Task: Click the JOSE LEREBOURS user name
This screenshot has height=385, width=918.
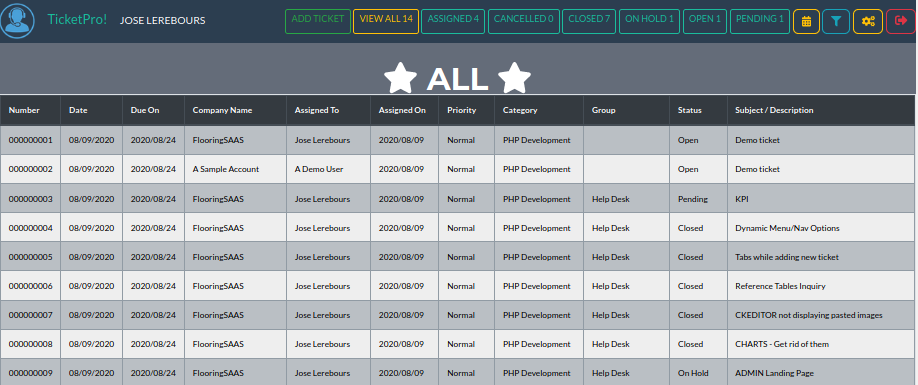Action: pyautogui.click(x=162, y=20)
